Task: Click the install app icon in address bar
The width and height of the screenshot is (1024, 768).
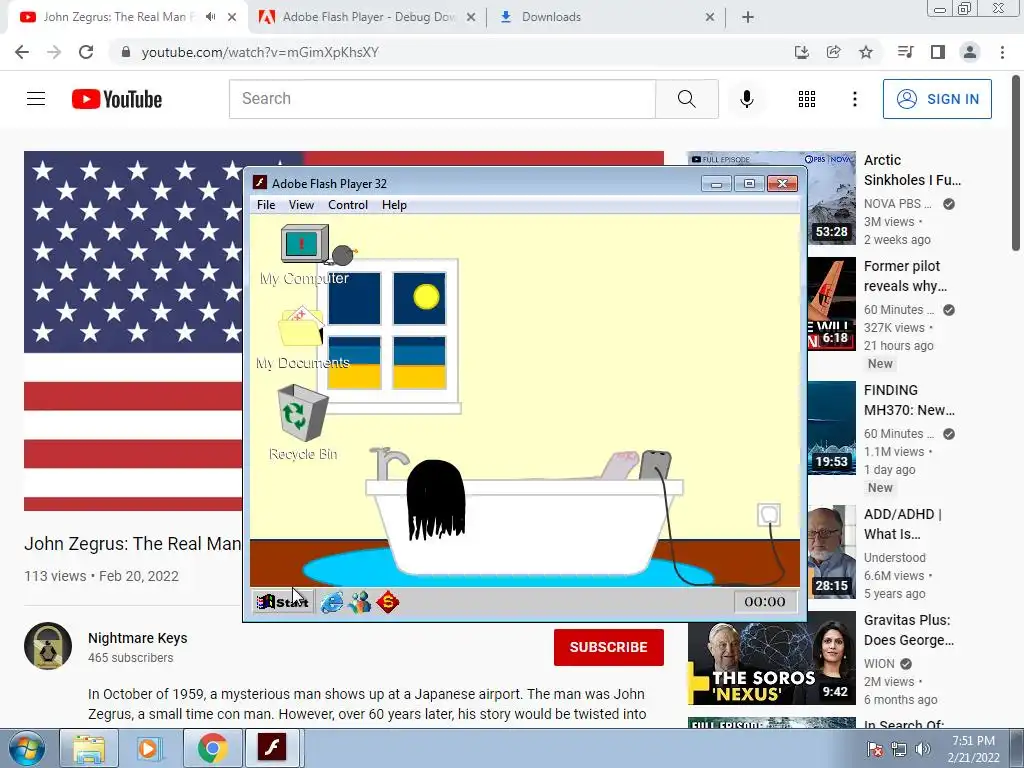Action: click(x=801, y=52)
